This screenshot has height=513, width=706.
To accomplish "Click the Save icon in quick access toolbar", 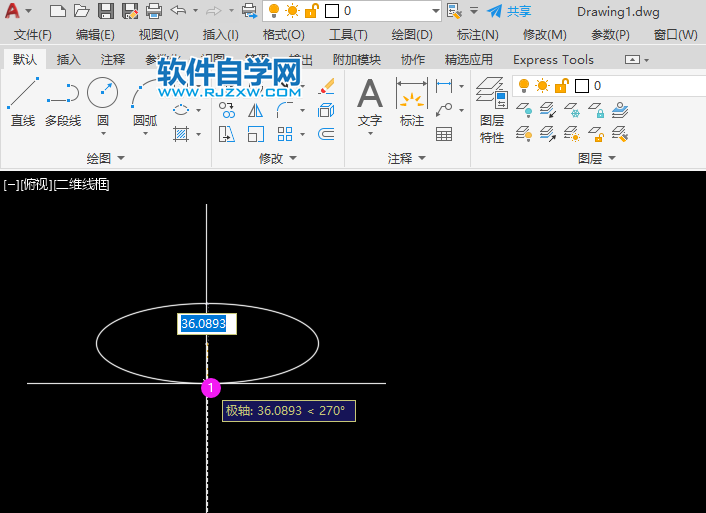I will [x=106, y=11].
